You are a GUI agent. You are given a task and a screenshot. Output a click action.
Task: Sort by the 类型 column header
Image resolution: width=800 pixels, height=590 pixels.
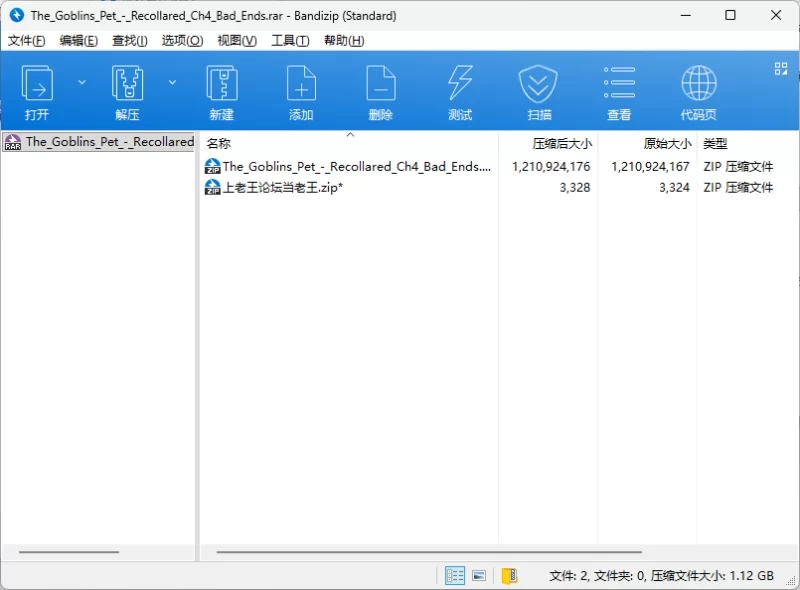747,143
